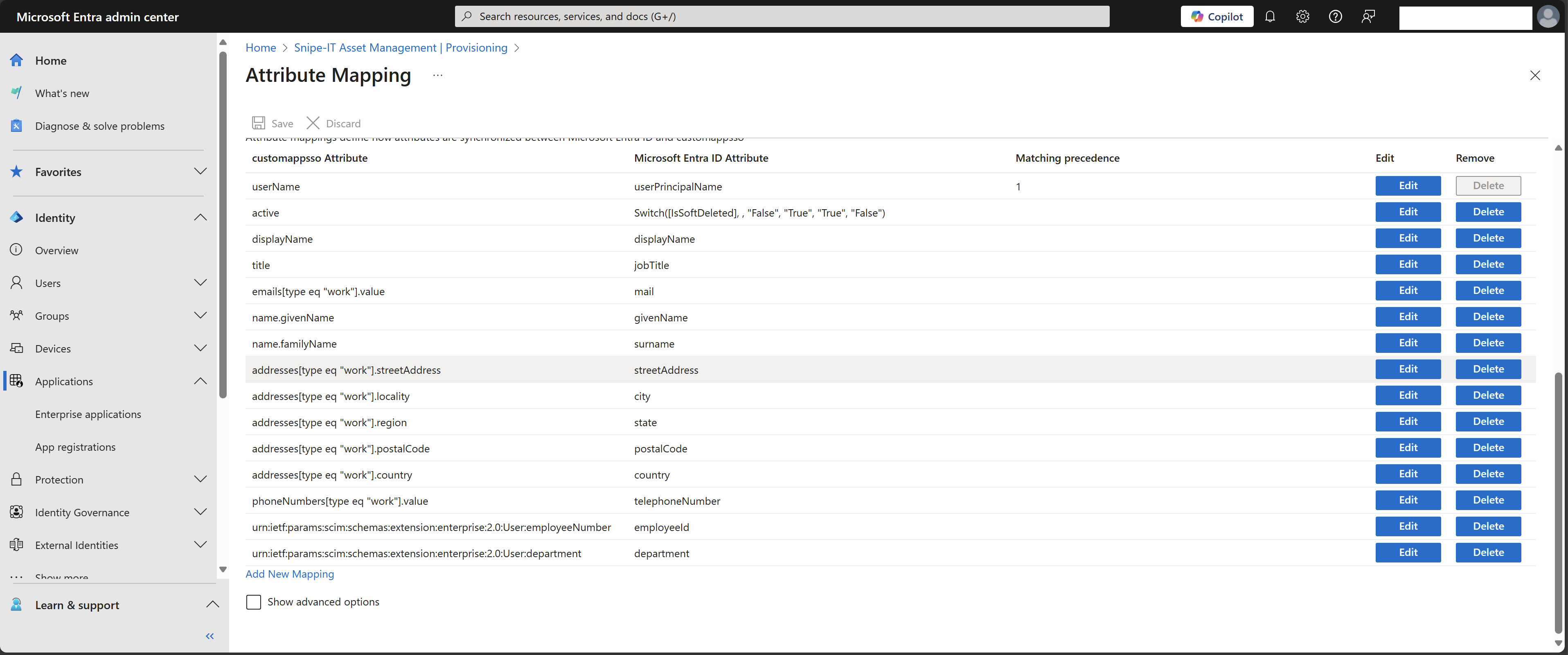Expand the Users menu

(200, 282)
